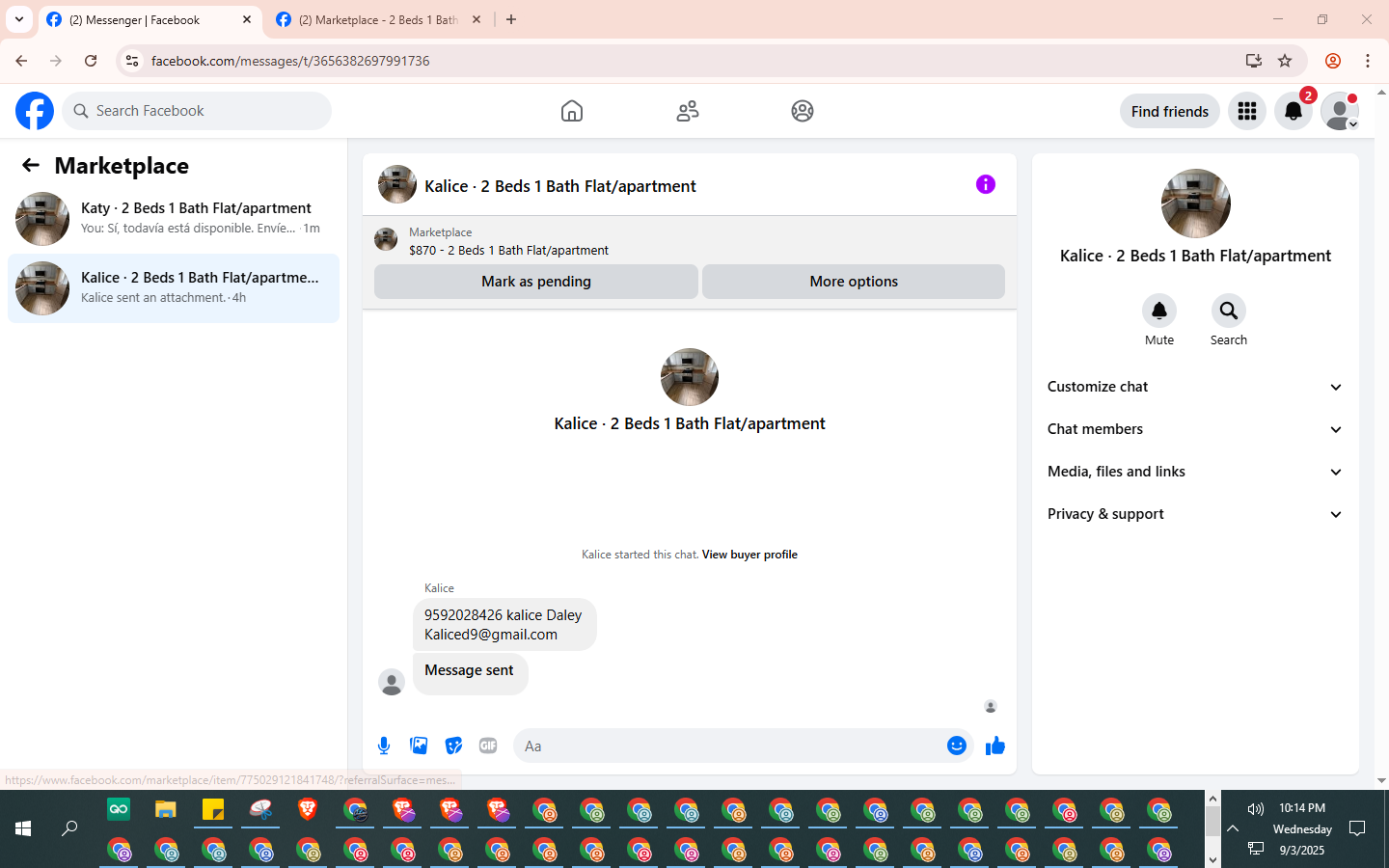Click the More options button

point(854,282)
